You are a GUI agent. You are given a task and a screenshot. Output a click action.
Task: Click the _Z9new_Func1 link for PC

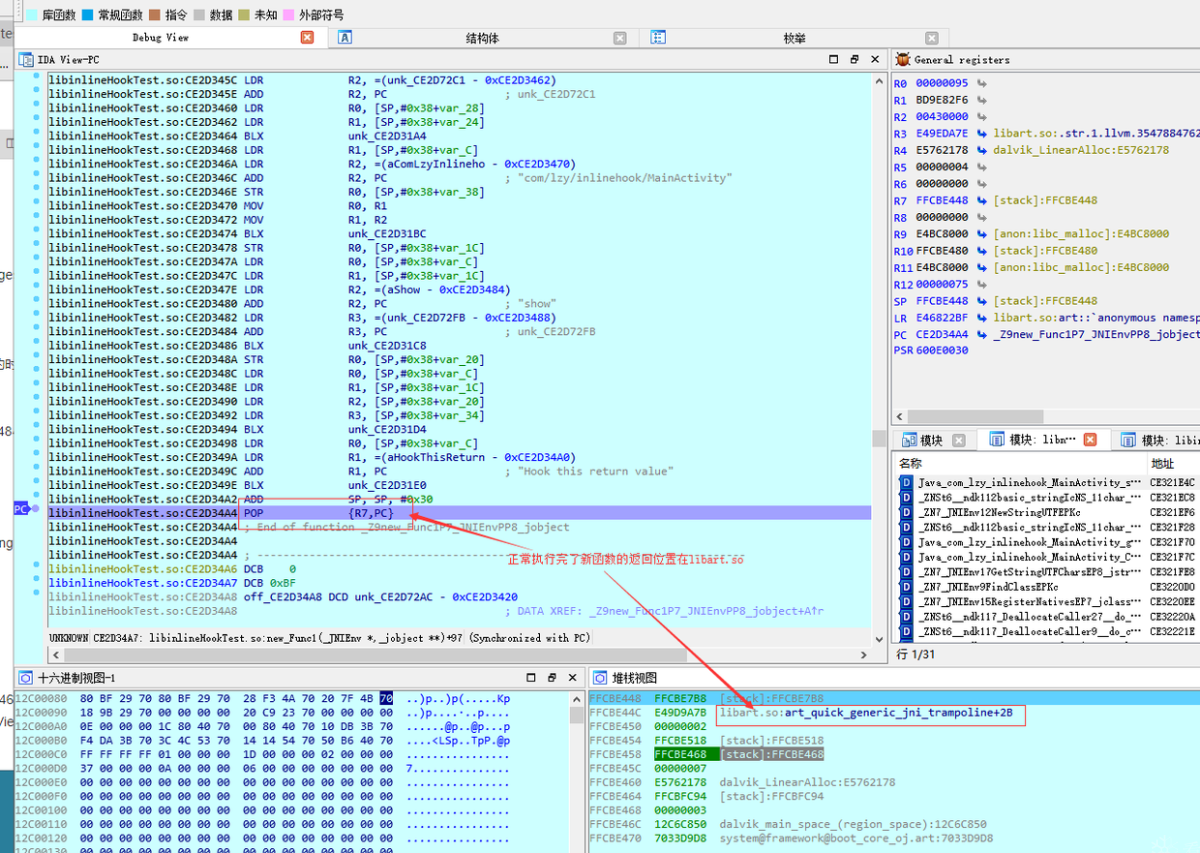pos(1096,335)
